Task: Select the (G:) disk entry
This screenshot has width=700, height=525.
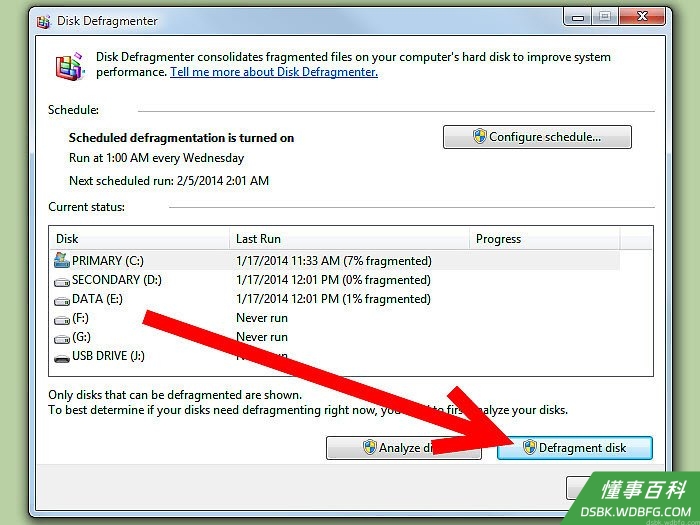Action: [x=335, y=337]
